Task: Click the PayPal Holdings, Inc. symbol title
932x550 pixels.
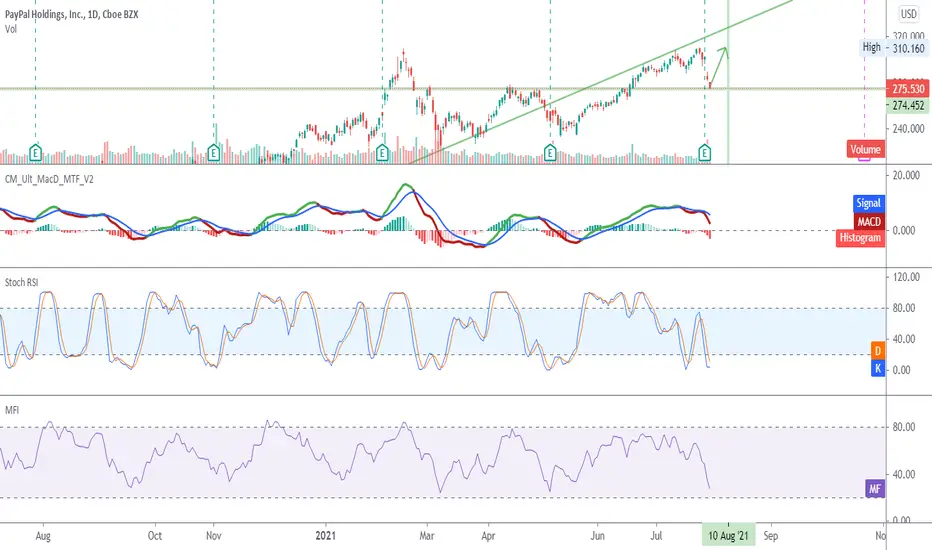Action: pyautogui.click(x=71, y=14)
